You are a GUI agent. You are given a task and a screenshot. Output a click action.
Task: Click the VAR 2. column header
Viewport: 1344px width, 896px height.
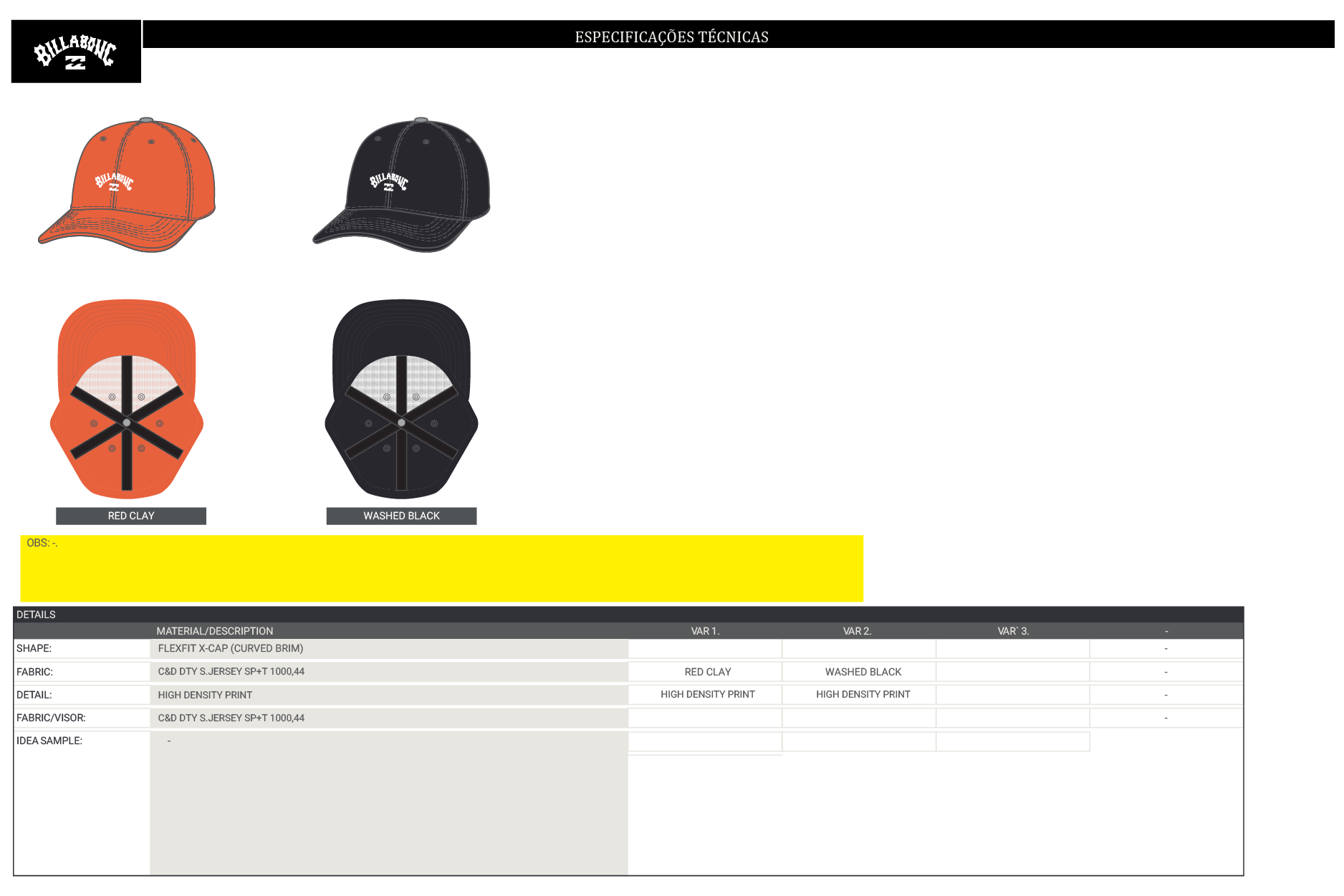click(x=857, y=631)
